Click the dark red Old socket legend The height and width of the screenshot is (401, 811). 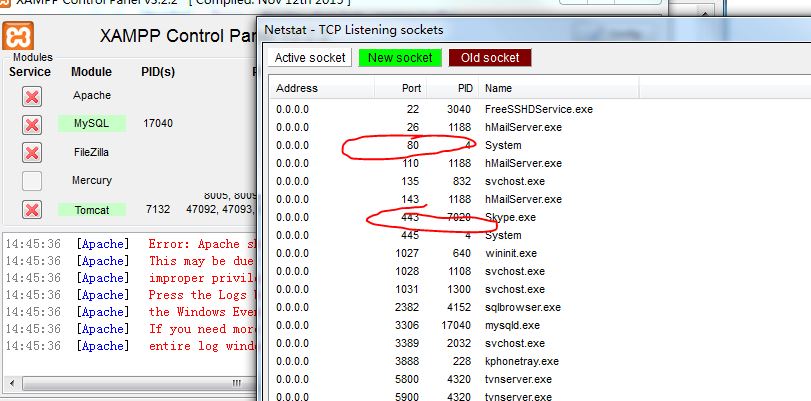490,57
